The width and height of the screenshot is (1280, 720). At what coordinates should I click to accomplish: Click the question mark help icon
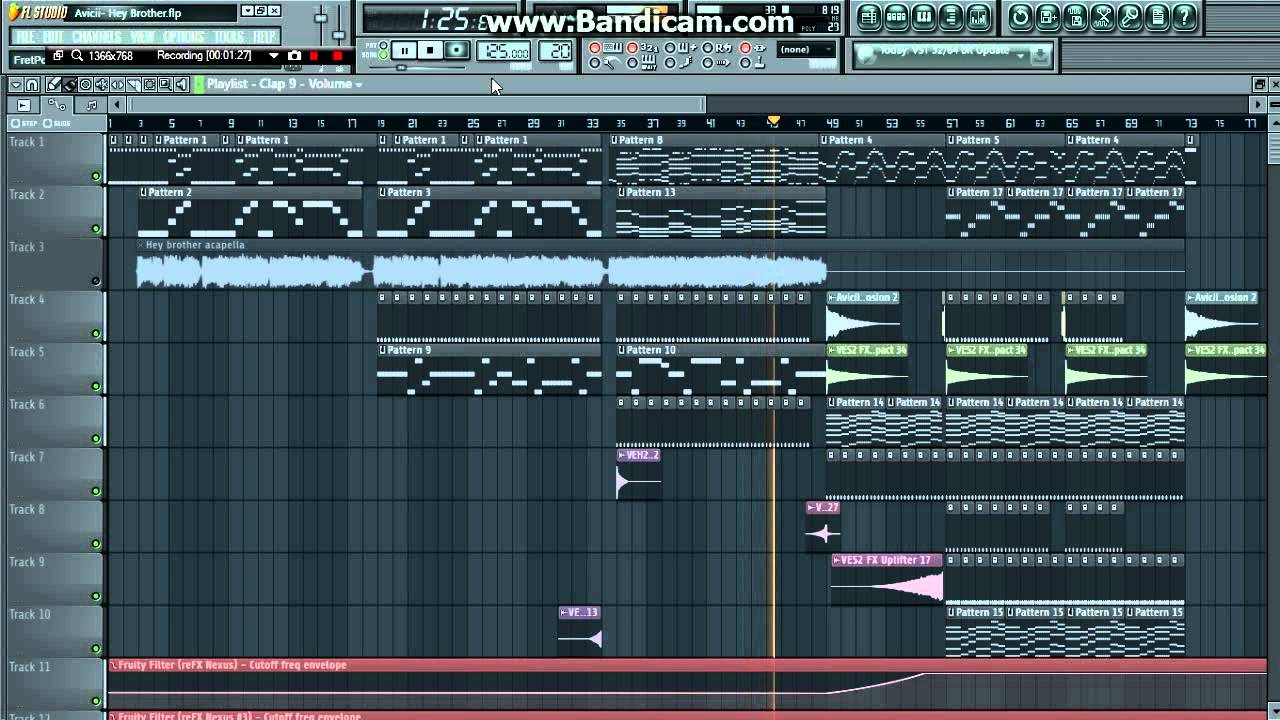click(x=1184, y=17)
